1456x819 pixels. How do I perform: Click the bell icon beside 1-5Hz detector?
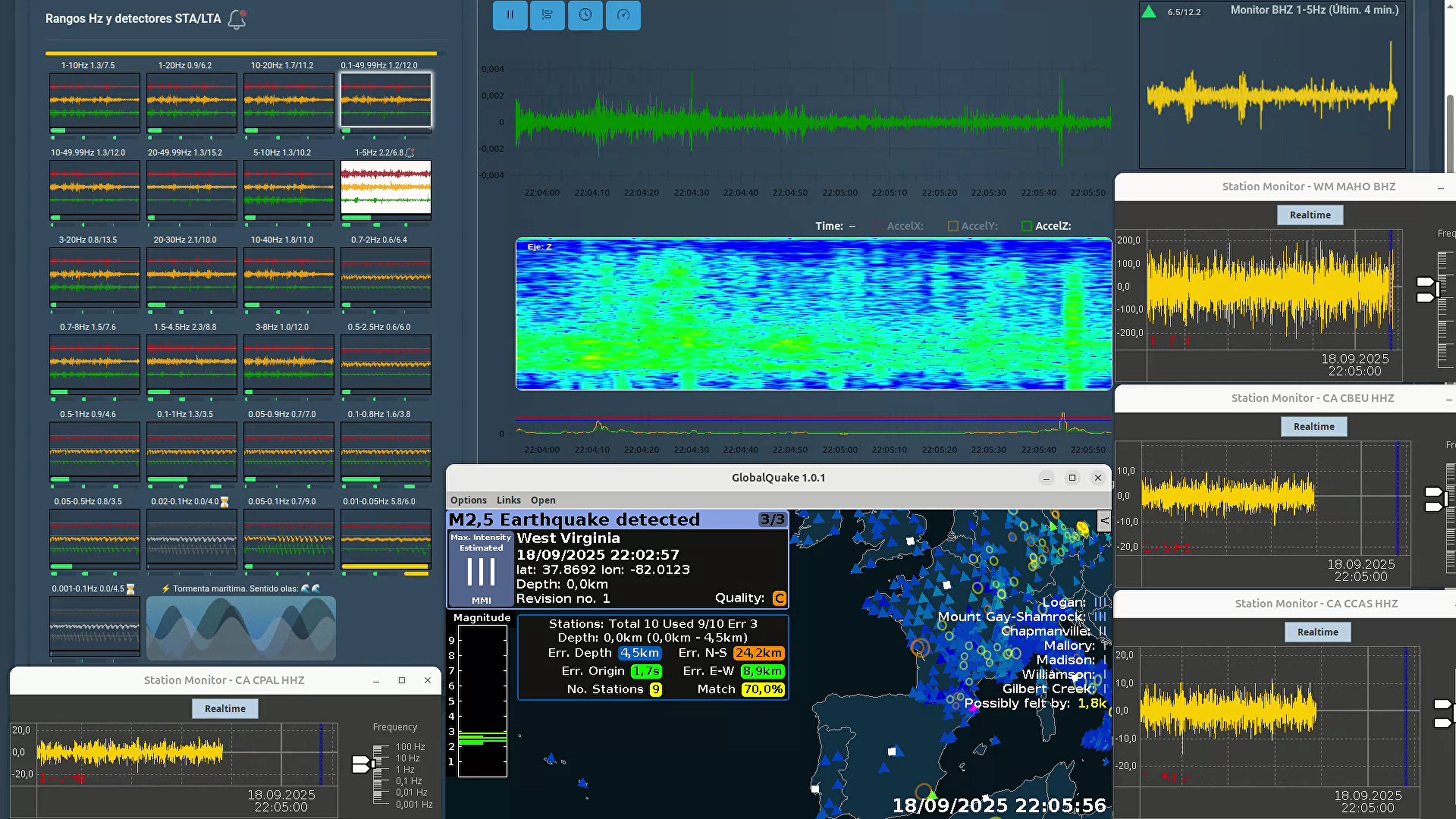tap(410, 152)
